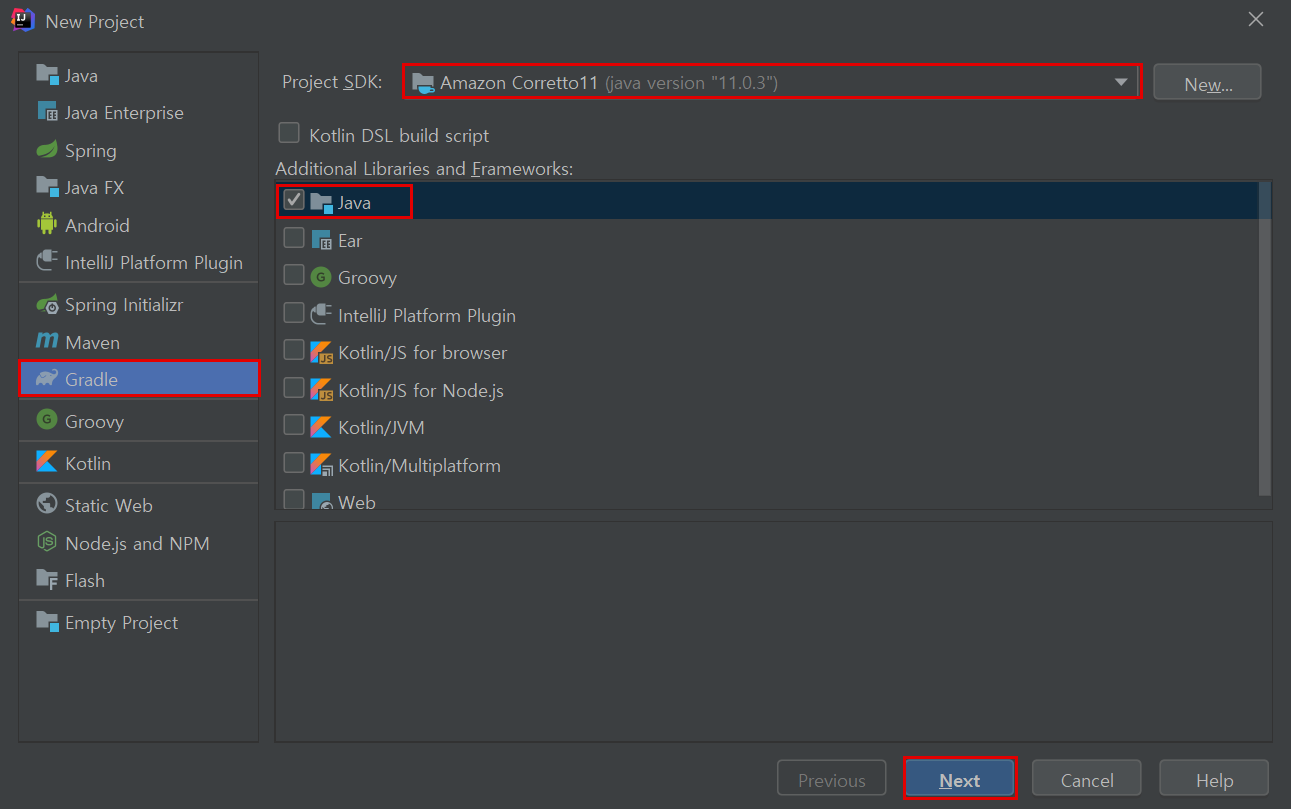Click the 'Java FX' label text

tap(94, 188)
